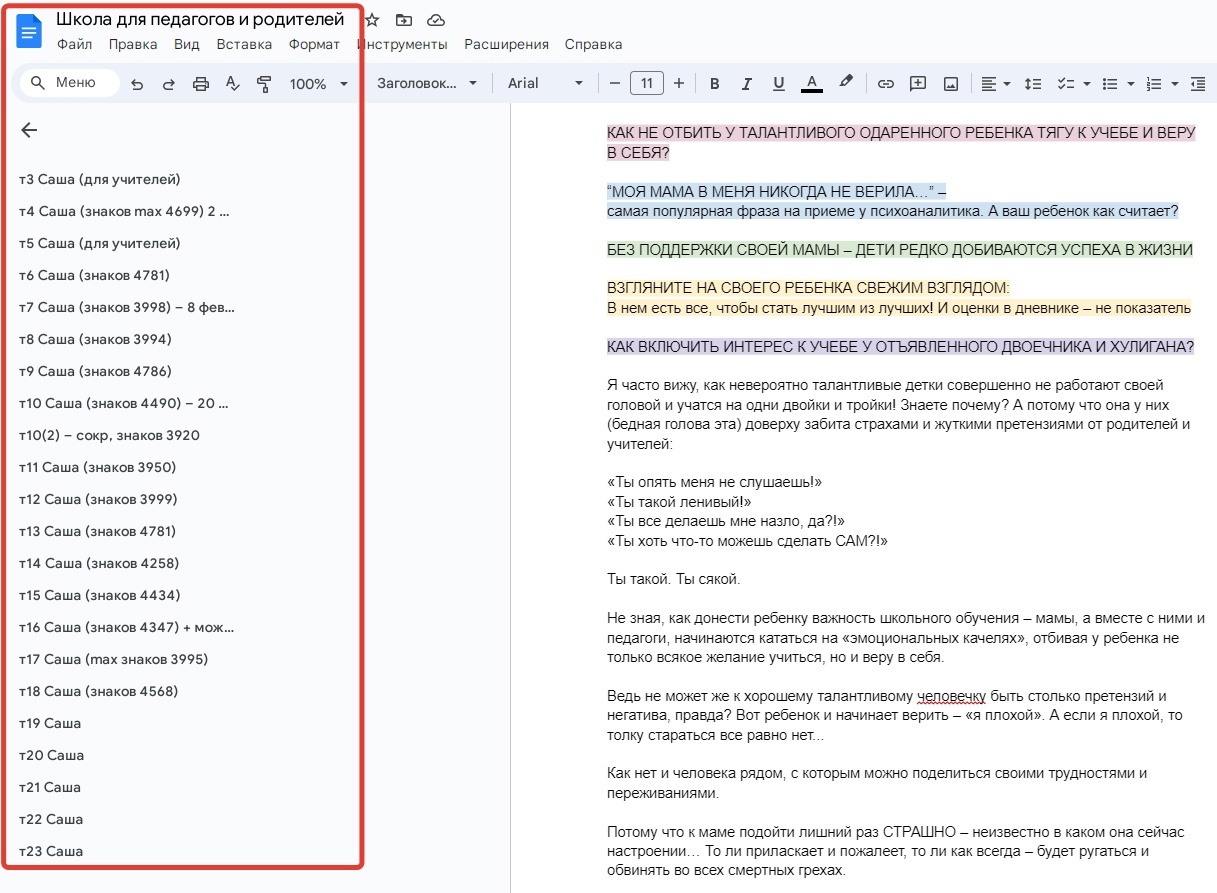
Task: Open the text alignment dropdown
Action: pyautogui.click(x=995, y=84)
